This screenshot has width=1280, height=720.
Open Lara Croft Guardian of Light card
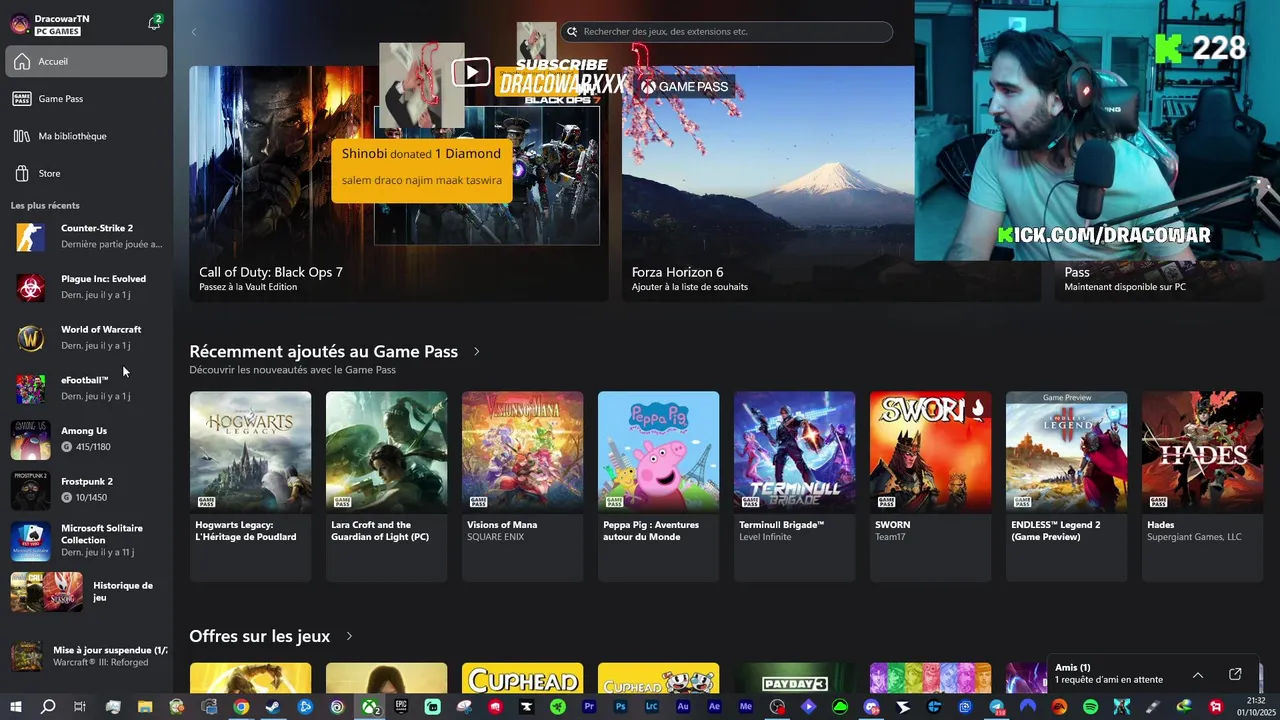[x=386, y=486]
